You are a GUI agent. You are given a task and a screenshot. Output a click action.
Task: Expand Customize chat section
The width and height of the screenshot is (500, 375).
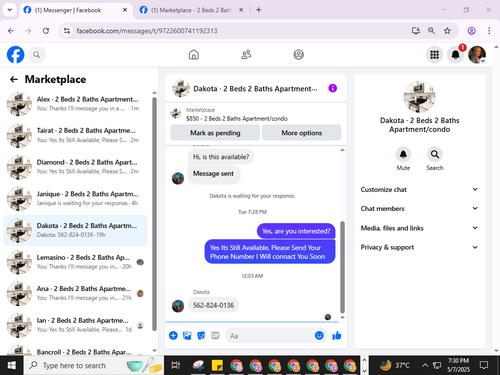pos(419,189)
